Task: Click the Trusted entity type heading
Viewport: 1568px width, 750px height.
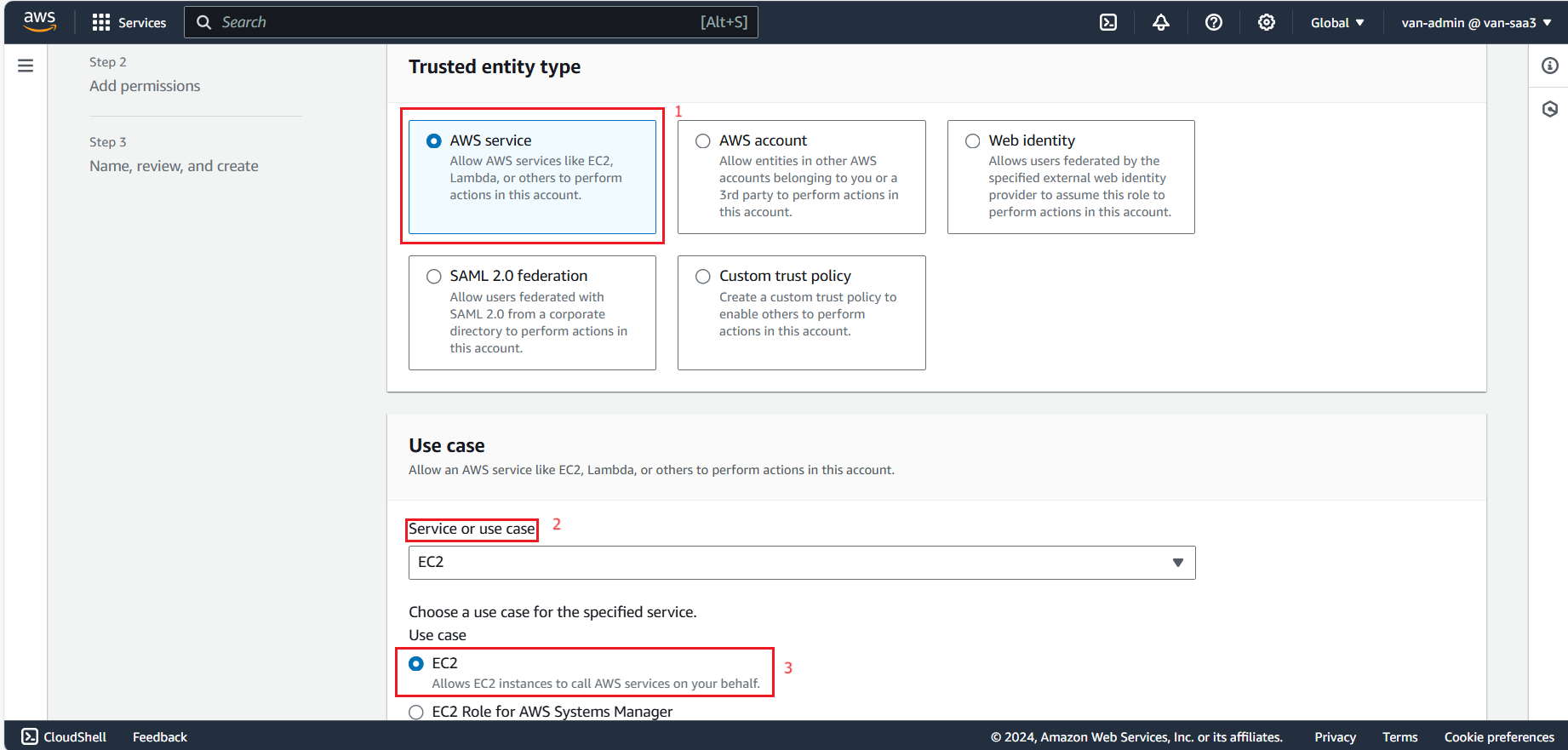Action: 495,66
